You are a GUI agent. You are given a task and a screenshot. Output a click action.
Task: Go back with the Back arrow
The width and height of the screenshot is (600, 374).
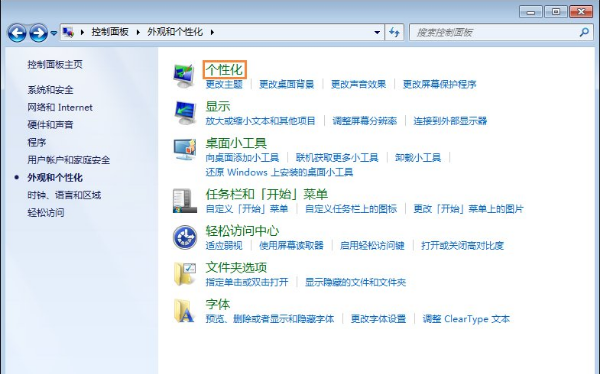(x=17, y=33)
